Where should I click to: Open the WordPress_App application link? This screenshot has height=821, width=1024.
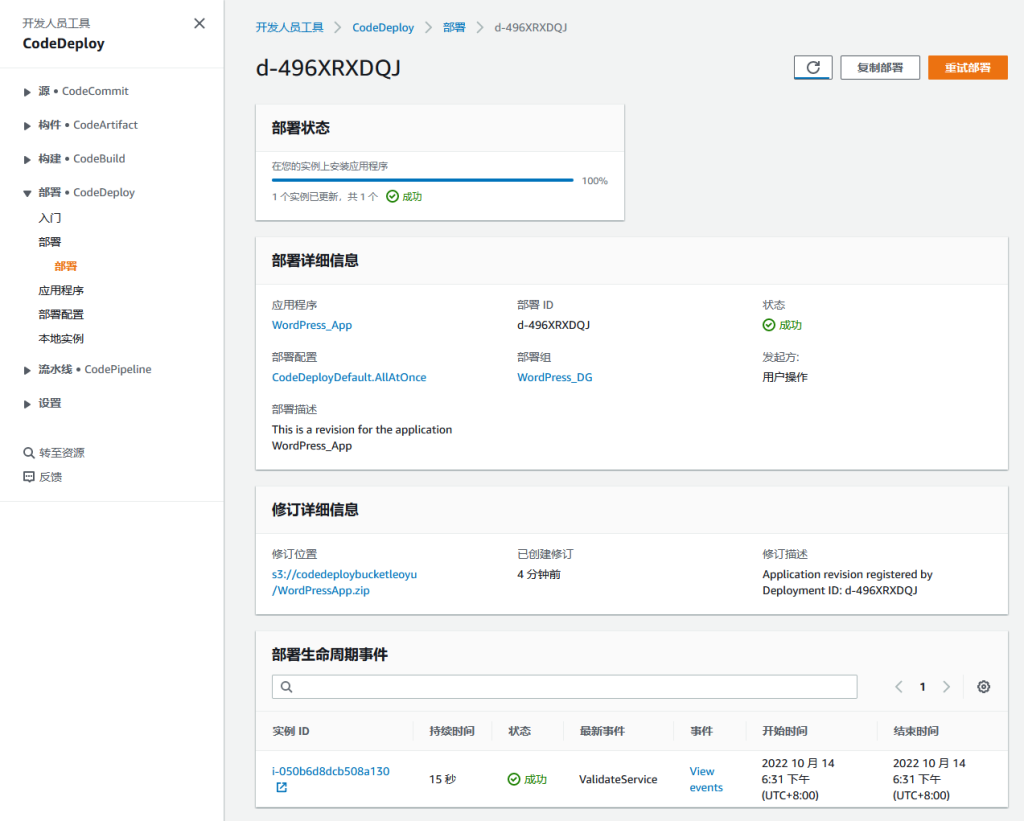(x=312, y=325)
